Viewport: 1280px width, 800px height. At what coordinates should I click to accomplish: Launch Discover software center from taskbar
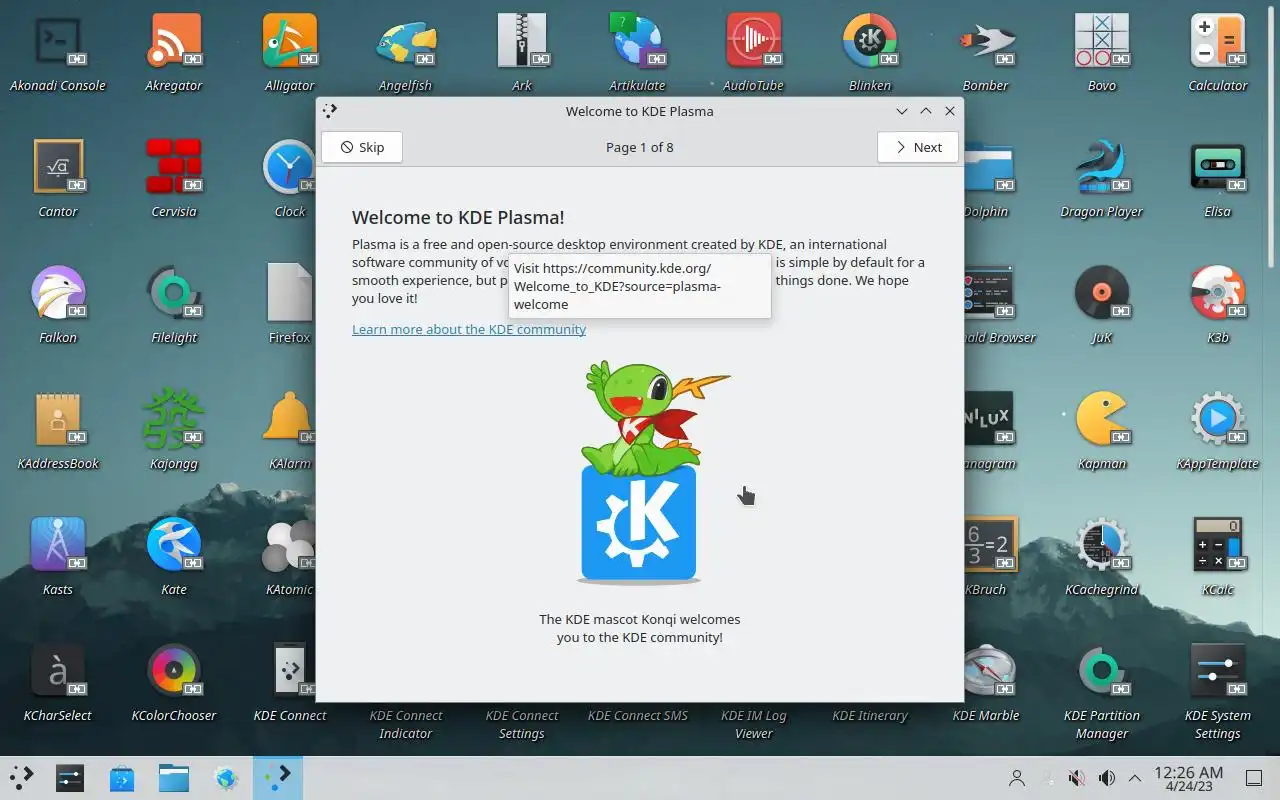point(122,777)
